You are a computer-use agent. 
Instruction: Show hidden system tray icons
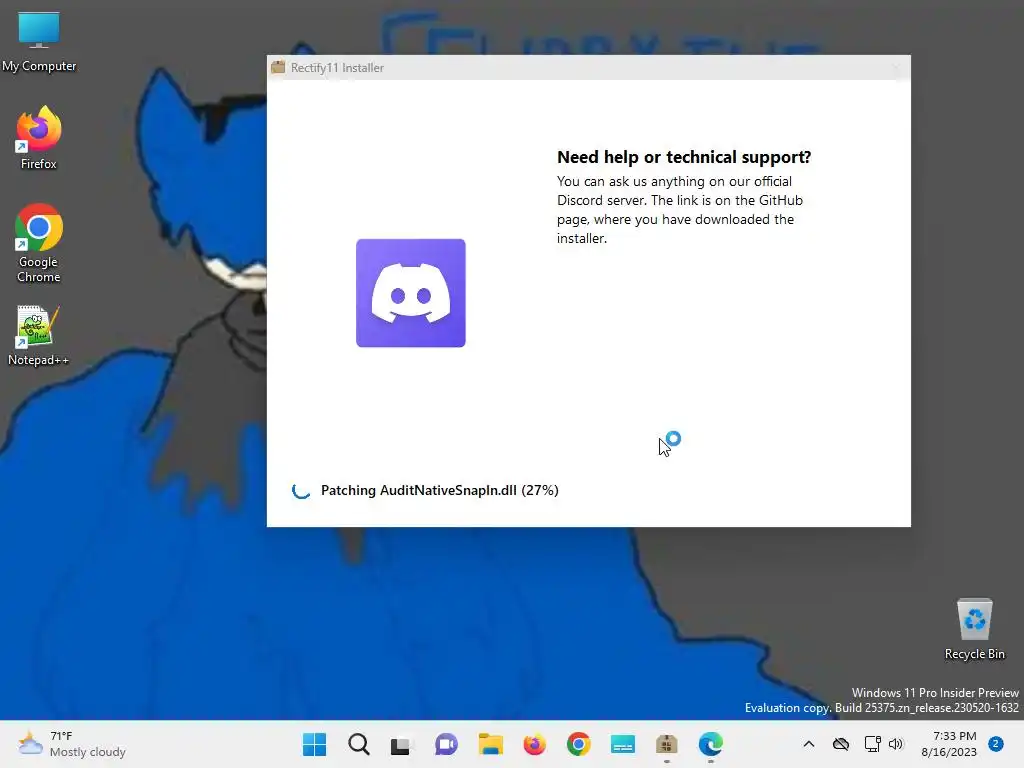point(808,744)
